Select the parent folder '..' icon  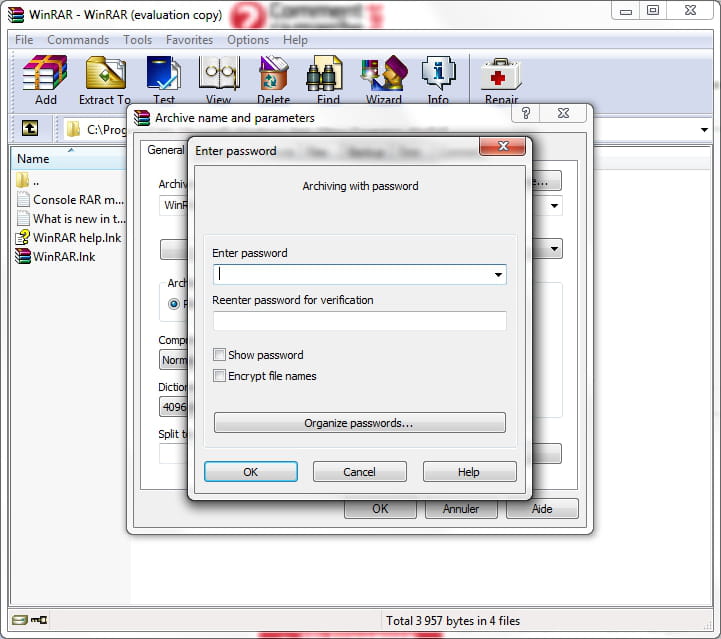[x=23, y=180]
